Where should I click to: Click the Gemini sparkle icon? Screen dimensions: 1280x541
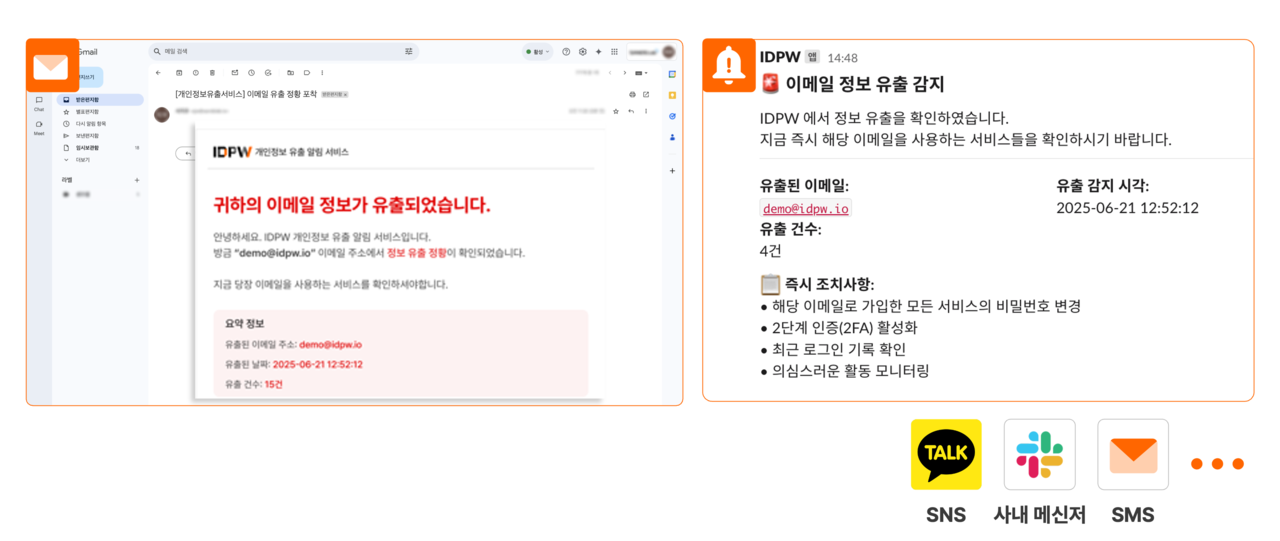598,52
